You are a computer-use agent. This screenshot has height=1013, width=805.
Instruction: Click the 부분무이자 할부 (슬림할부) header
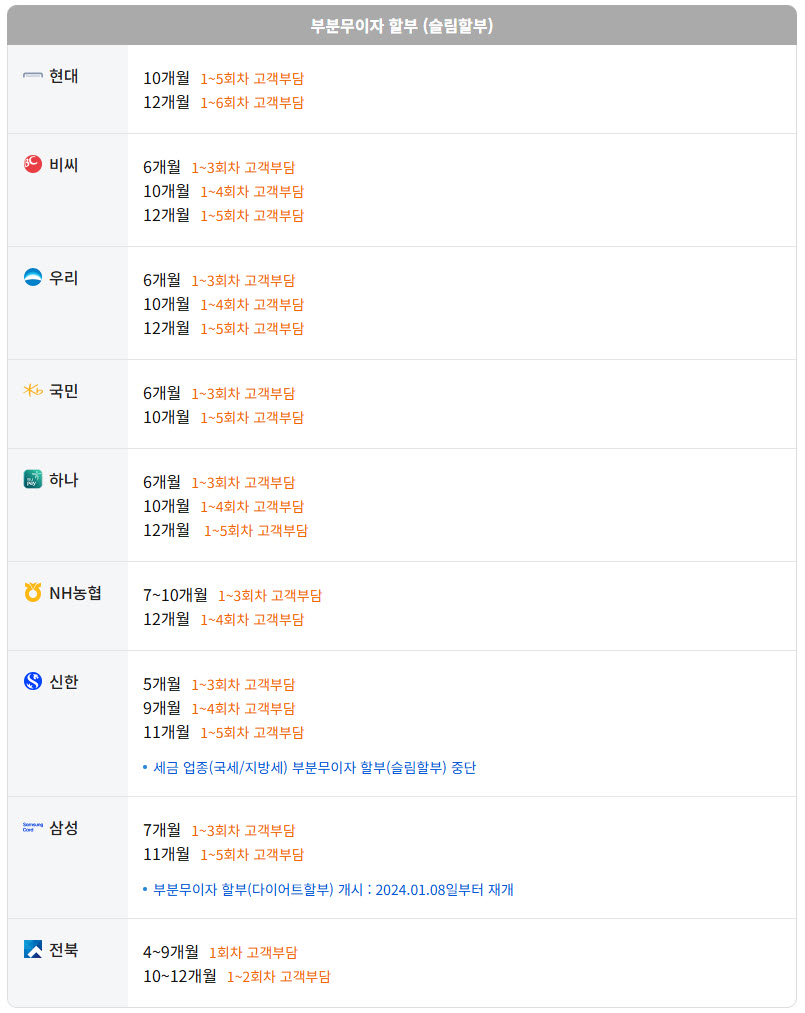(x=402, y=26)
